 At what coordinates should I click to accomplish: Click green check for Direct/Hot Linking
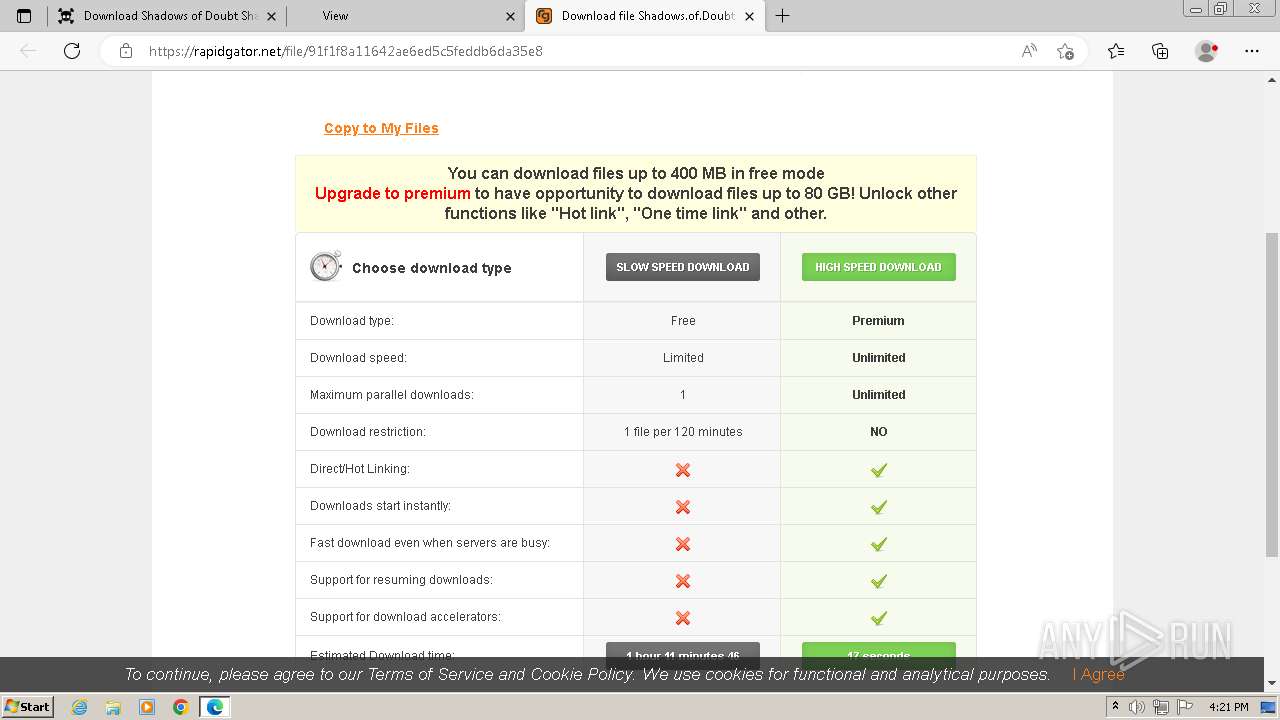pyautogui.click(x=879, y=470)
